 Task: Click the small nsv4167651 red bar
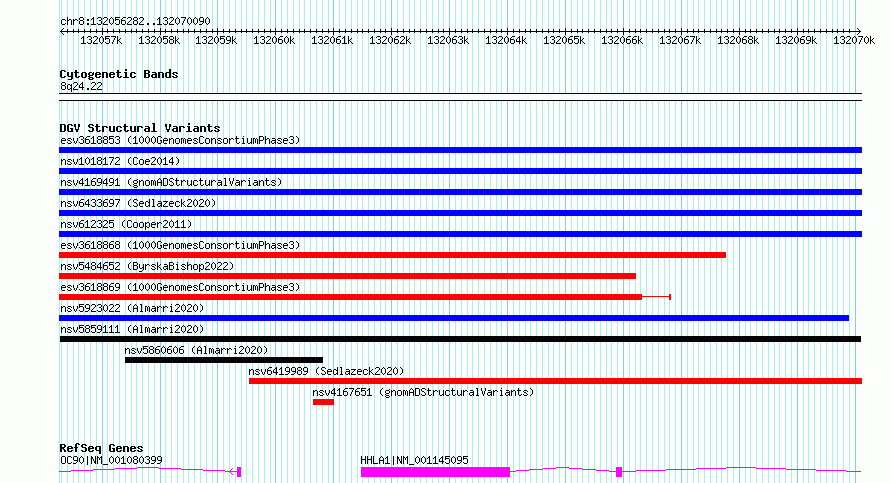(x=323, y=402)
